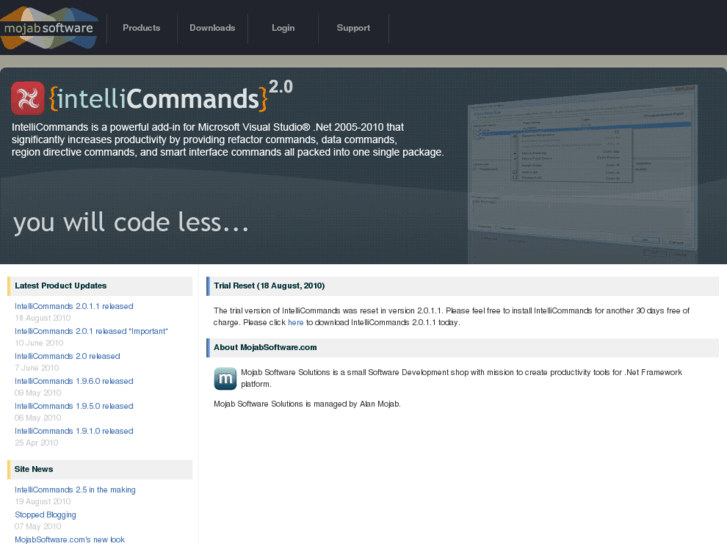This screenshot has width=727, height=545.
Task: Open 'IntelliCommands 1.9.5.0 released' link
Action: (x=74, y=406)
